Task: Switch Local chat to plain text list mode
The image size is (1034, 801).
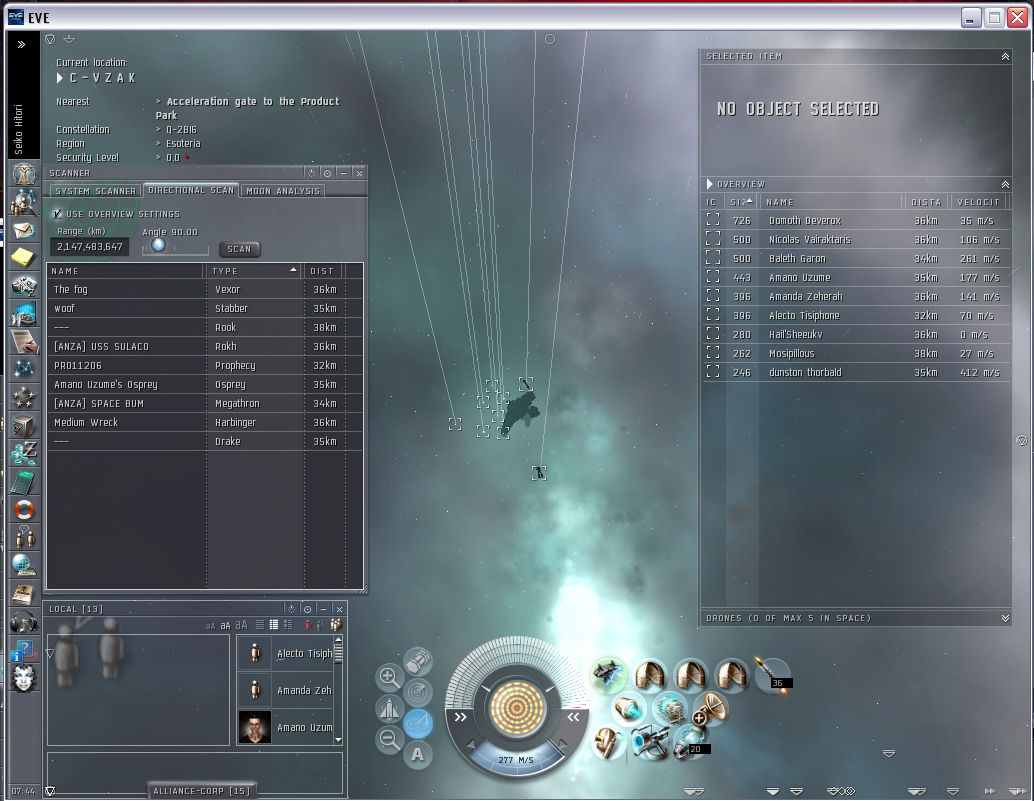Action: tap(259, 625)
